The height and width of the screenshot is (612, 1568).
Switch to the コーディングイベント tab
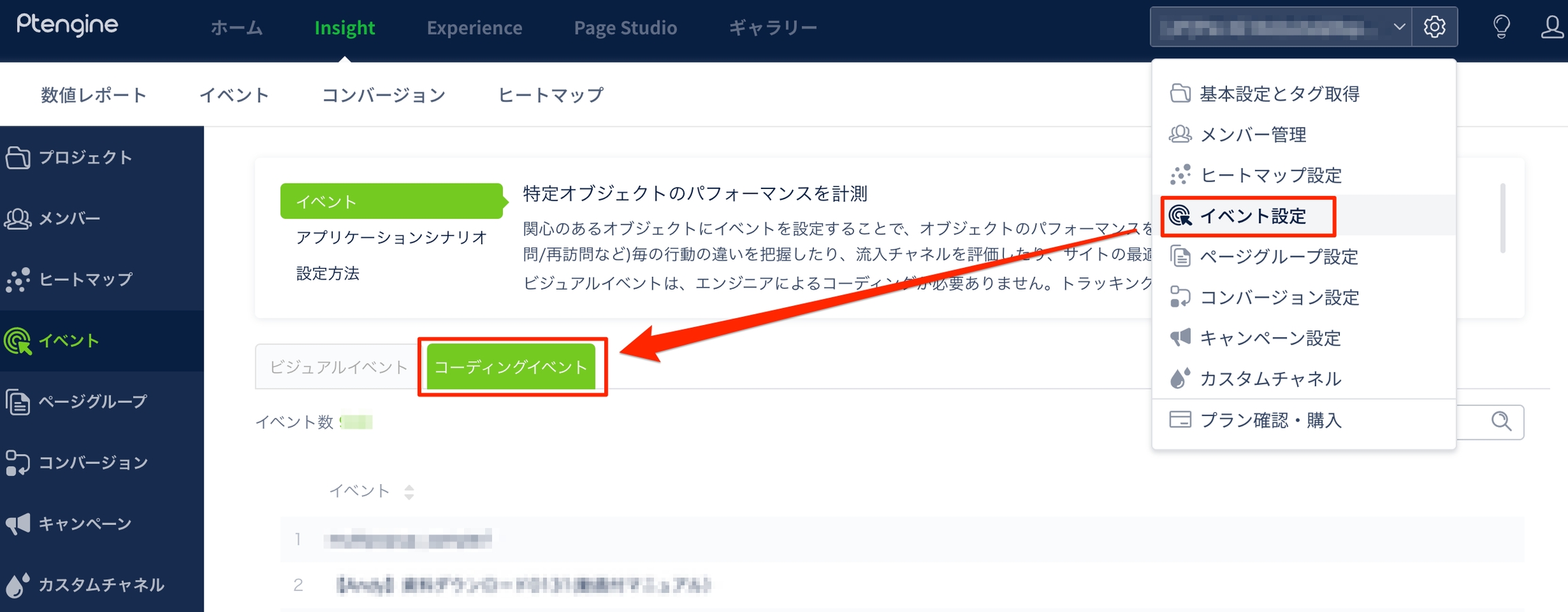pyautogui.click(x=510, y=367)
